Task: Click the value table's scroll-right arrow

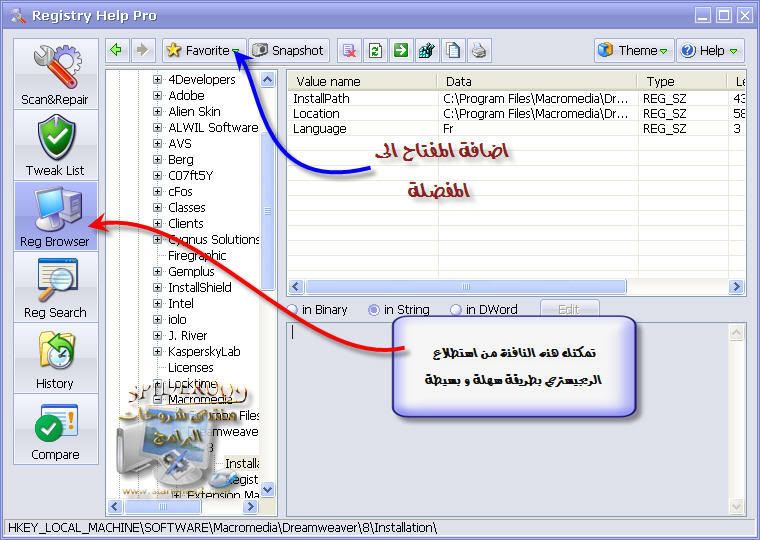Action: point(736,286)
